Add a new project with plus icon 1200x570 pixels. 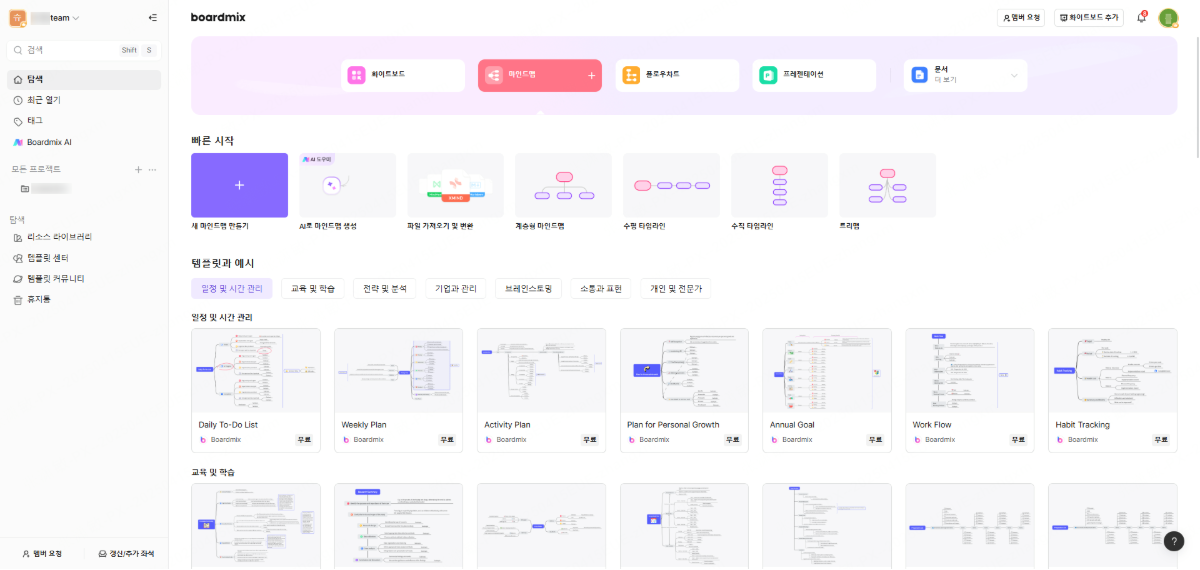click(138, 169)
